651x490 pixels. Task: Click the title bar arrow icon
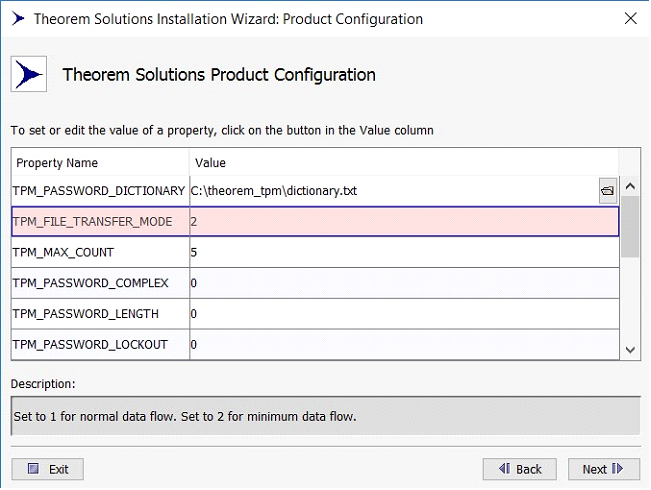[16, 19]
